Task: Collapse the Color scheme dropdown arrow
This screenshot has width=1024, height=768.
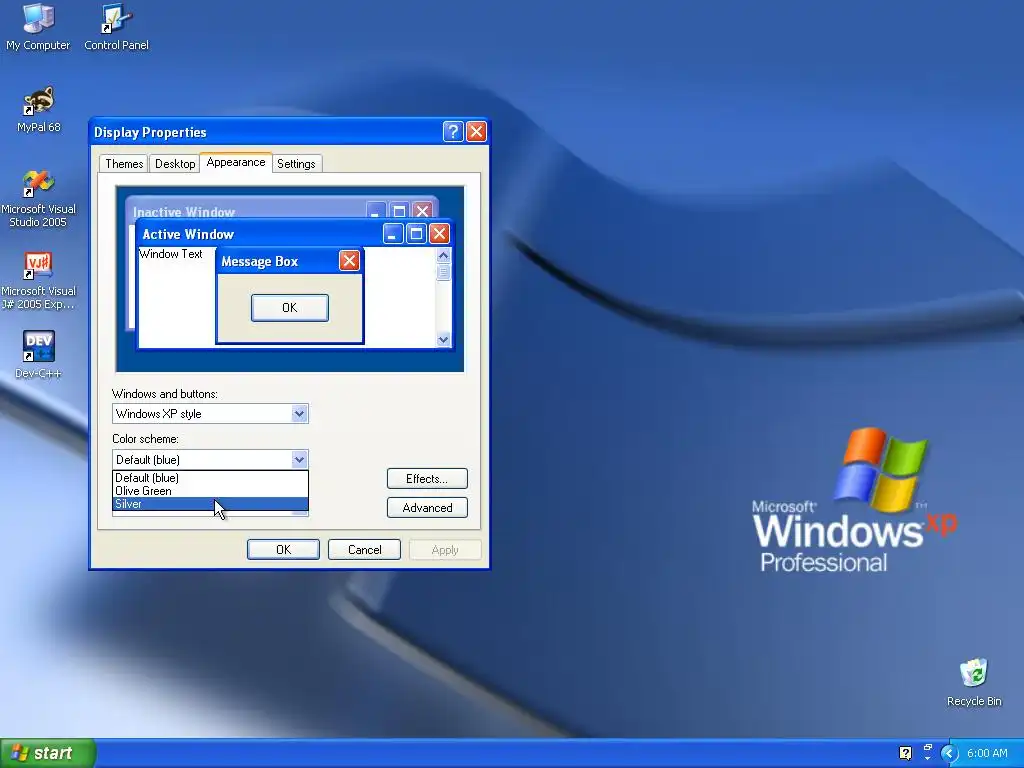Action: pos(299,460)
